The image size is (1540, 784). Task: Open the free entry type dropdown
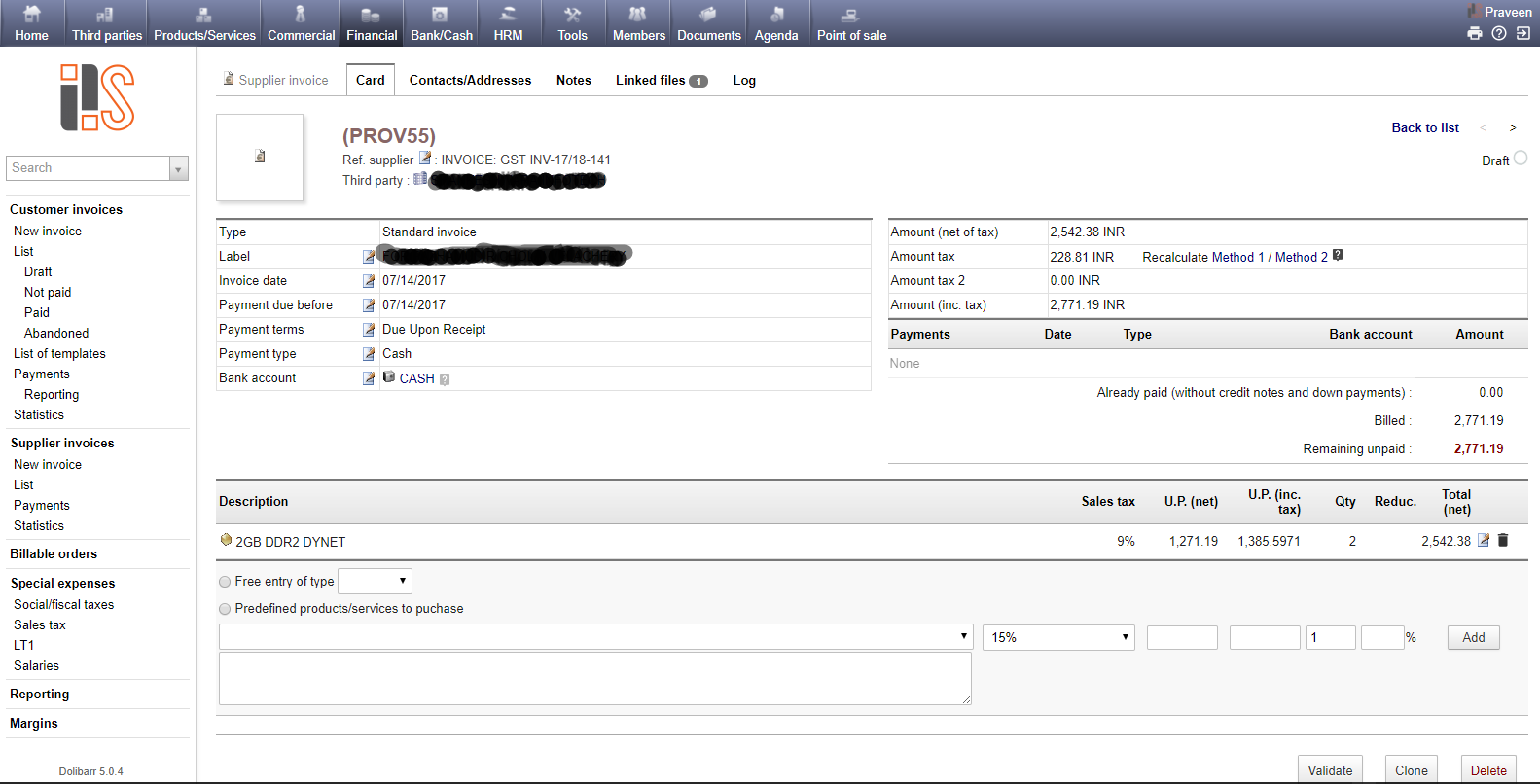pyautogui.click(x=375, y=581)
